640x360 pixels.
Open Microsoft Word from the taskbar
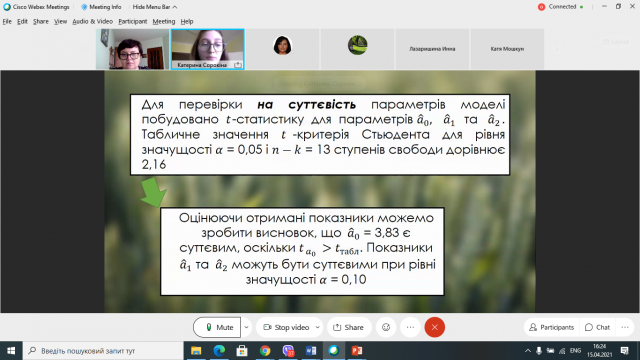(311, 351)
